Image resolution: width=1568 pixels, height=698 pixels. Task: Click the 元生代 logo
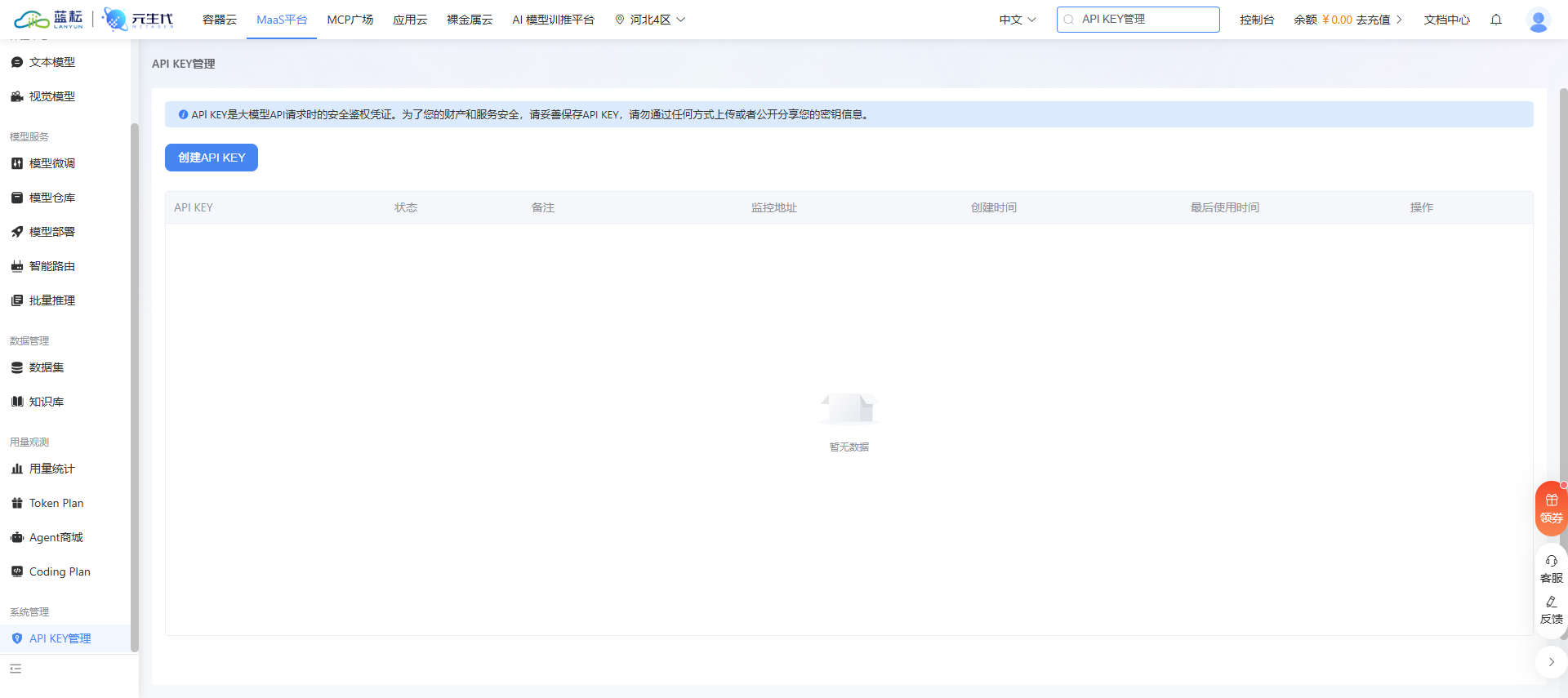(x=139, y=20)
